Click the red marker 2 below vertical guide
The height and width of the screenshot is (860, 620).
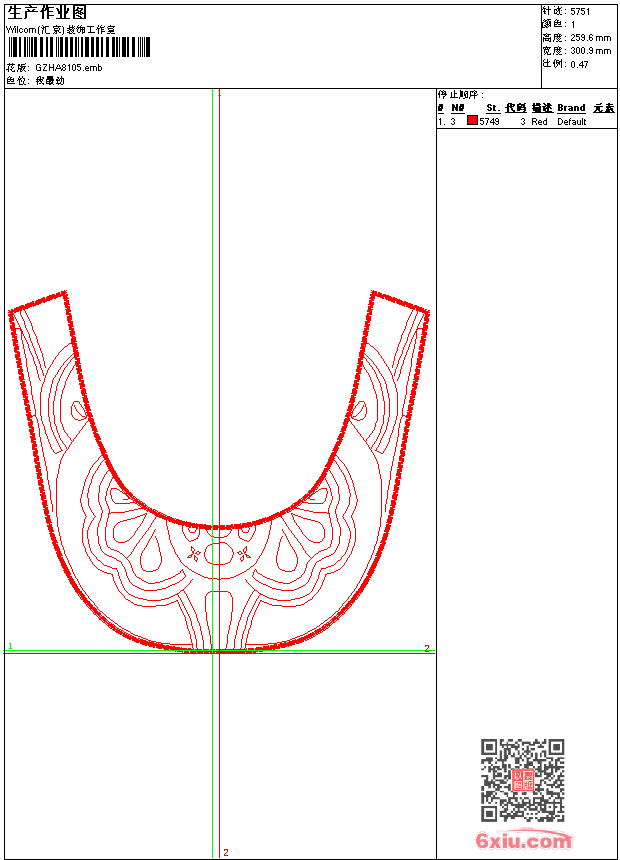[226, 852]
